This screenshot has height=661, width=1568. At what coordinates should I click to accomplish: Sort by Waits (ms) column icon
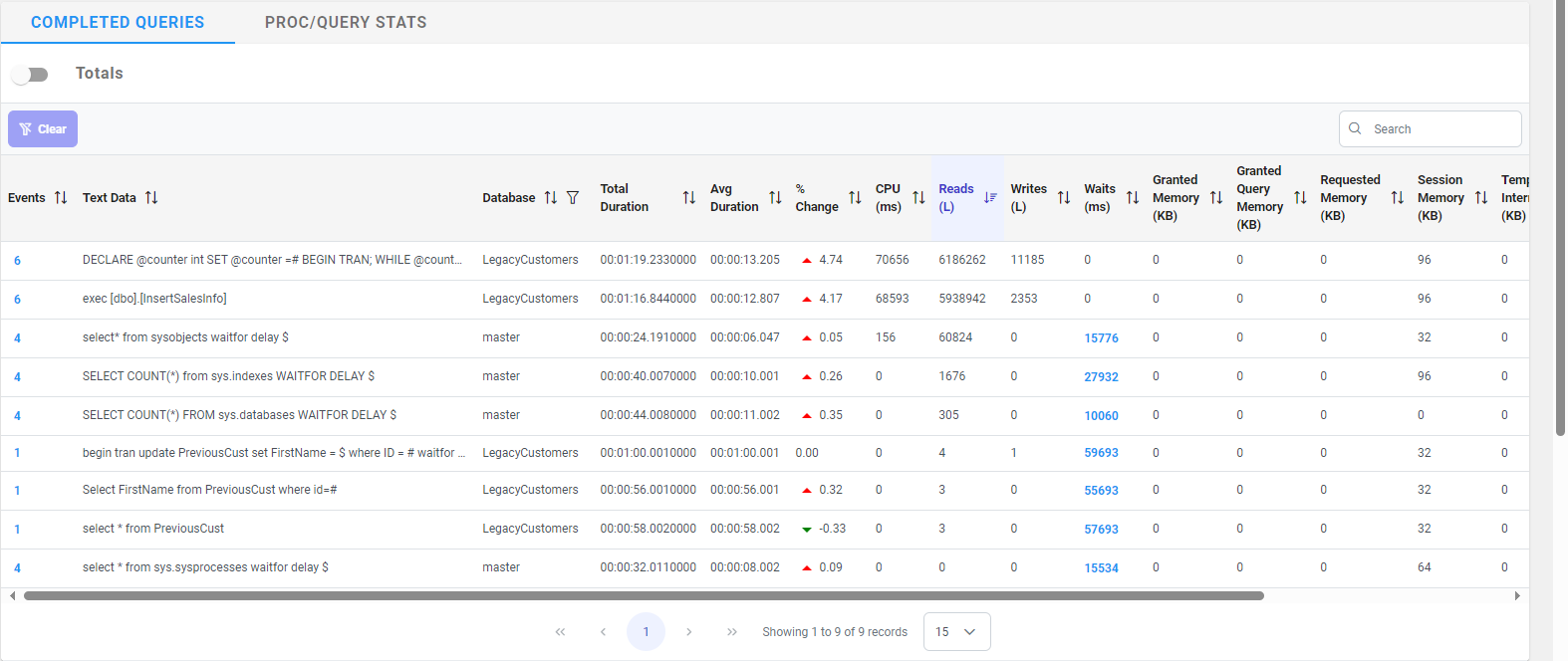pyautogui.click(x=1133, y=197)
